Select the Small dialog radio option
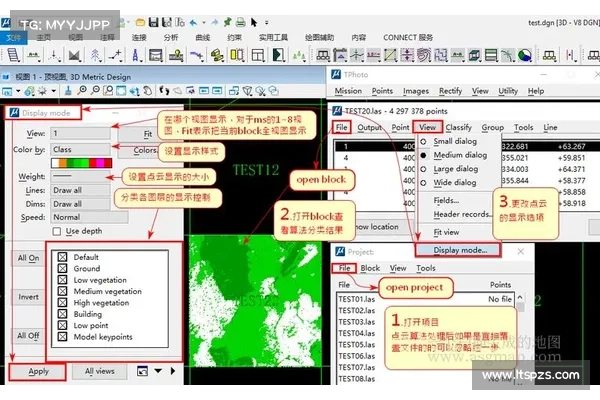This screenshot has width=600, height=400. coord(424,142)
